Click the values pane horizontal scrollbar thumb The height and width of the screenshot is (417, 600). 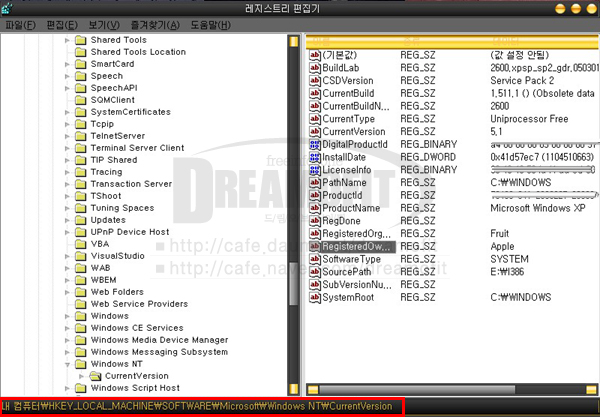pos(417,390)
